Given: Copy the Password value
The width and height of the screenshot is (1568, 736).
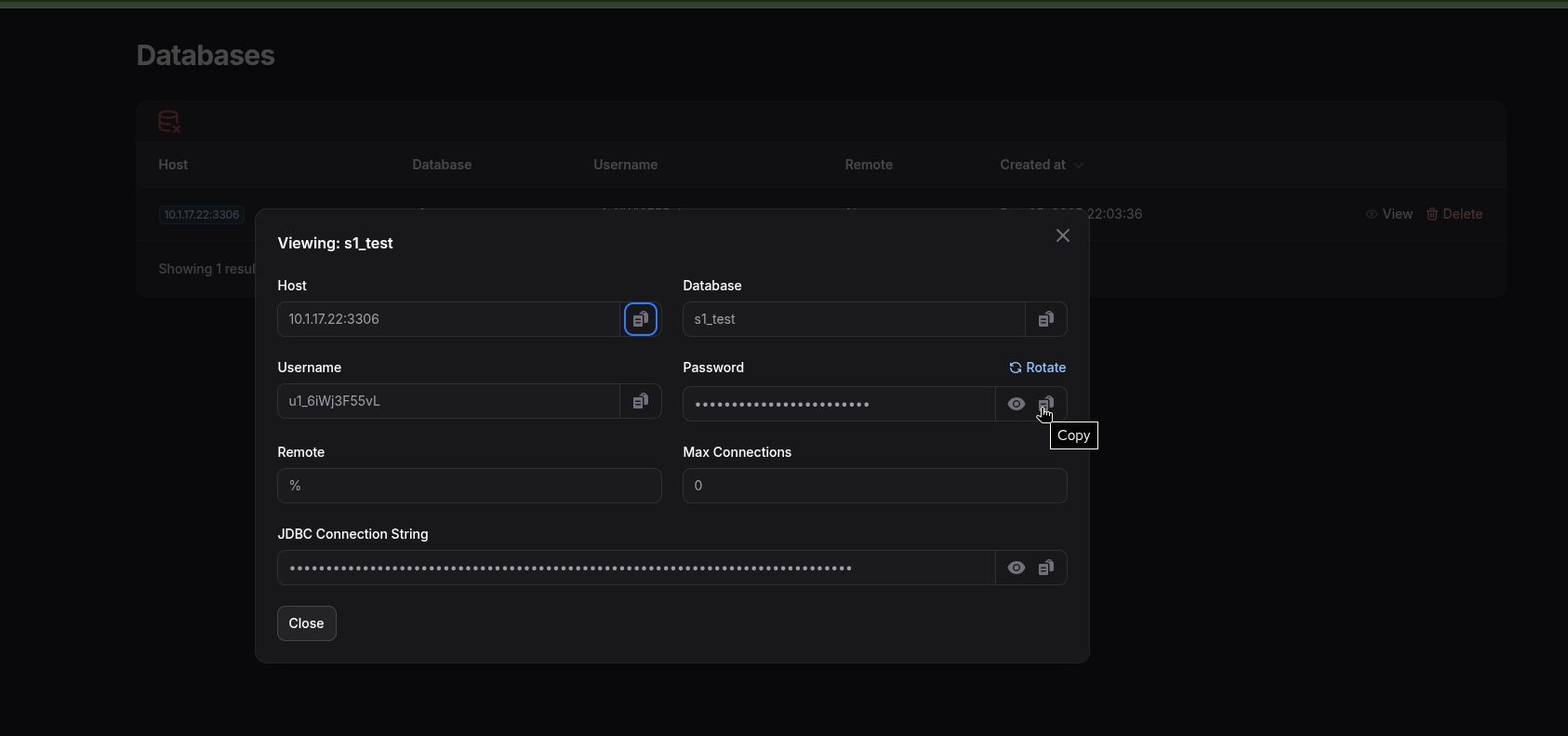Looking at the screenshot, I should (x=1046, y=404).
